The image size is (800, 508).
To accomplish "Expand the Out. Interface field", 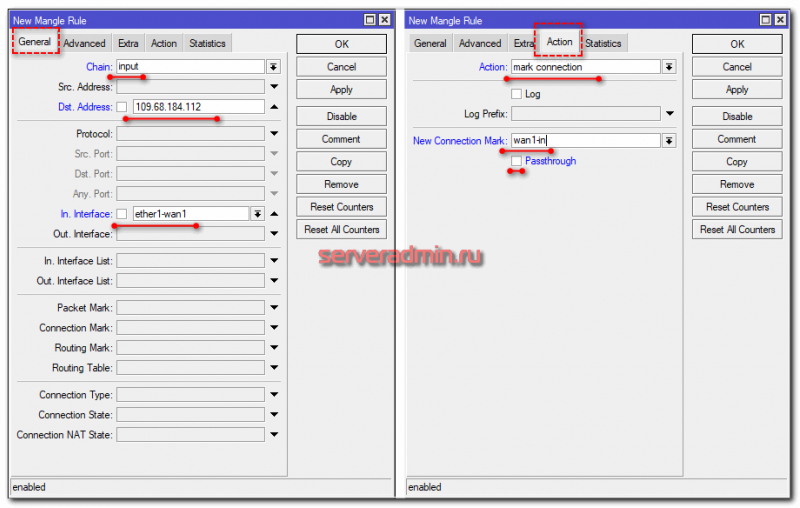I will (274, 234).
